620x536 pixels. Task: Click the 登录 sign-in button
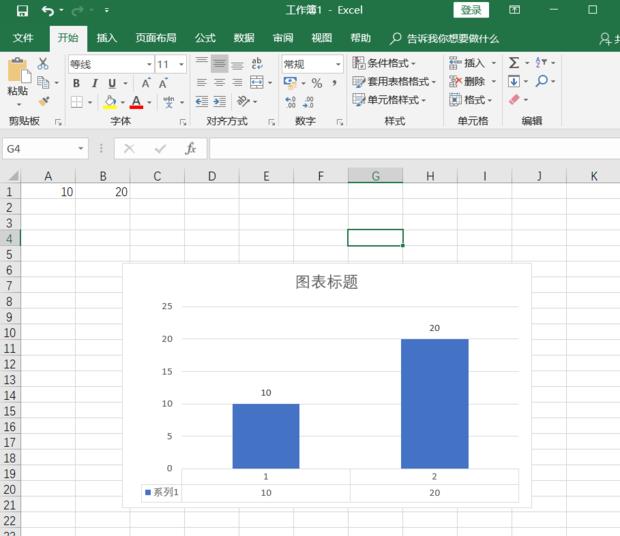[471, 10]
